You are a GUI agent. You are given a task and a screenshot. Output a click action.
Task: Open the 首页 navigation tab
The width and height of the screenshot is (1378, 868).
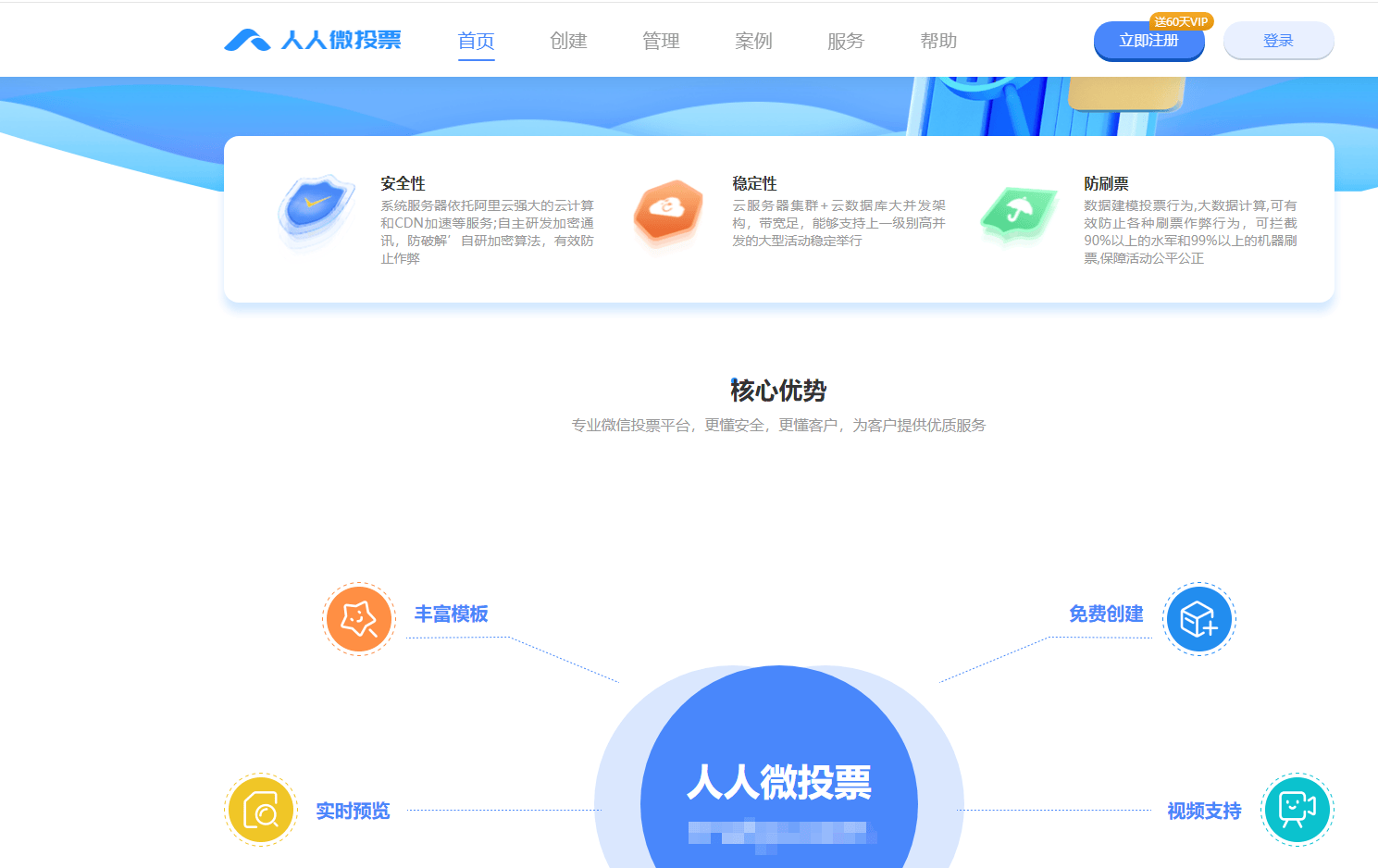click(x=477, y=41)
